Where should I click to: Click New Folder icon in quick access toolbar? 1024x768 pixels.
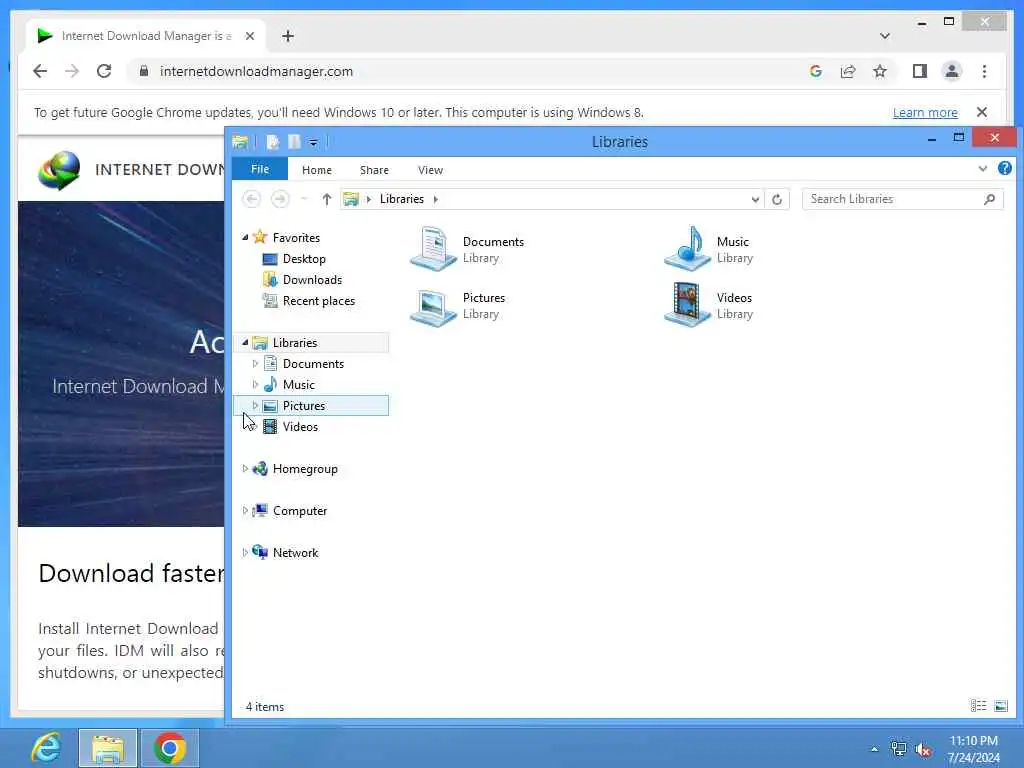pyautogui.click(x=294, y=142)
